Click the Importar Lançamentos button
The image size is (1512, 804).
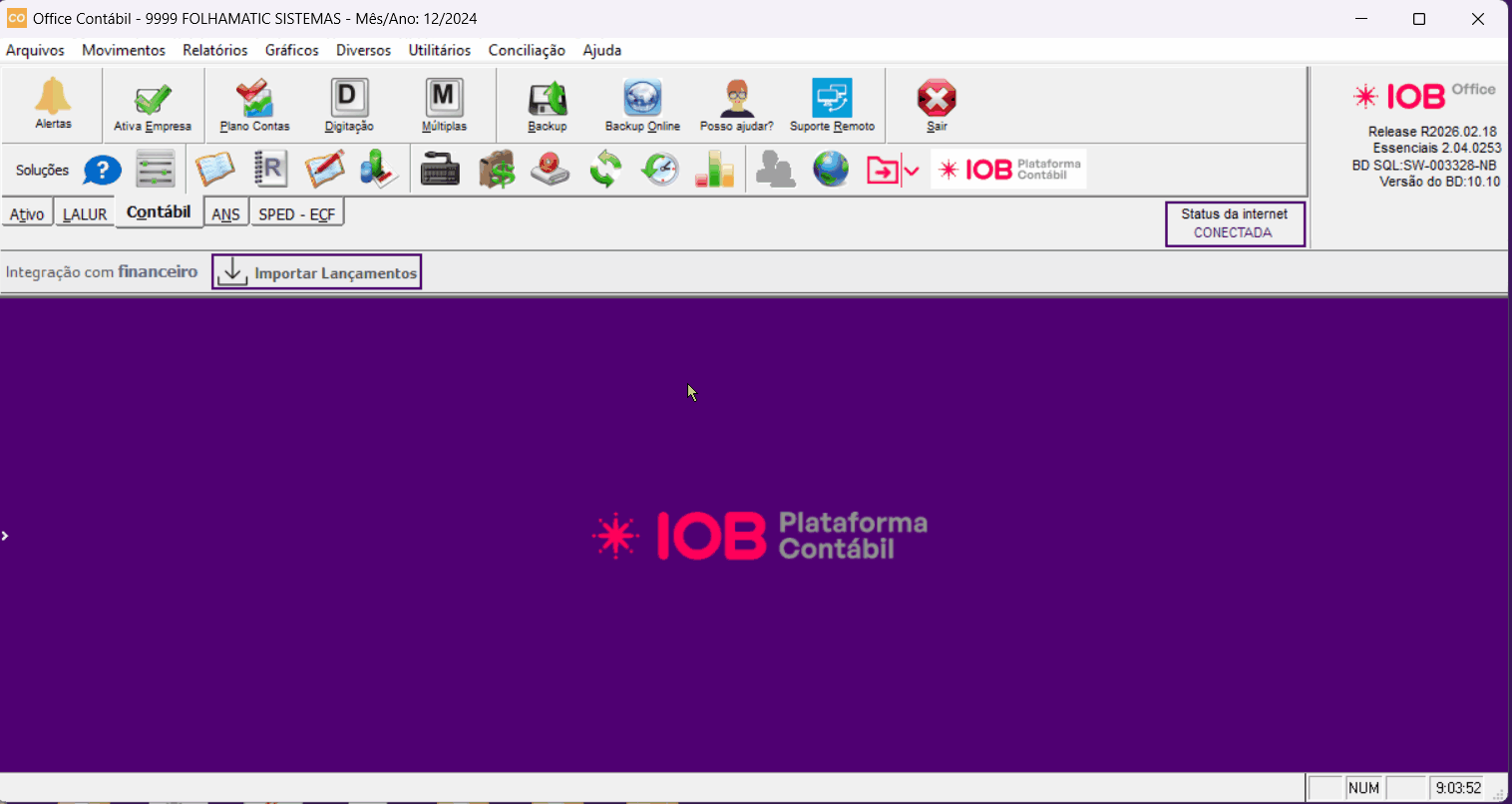(x=317, y=272)
